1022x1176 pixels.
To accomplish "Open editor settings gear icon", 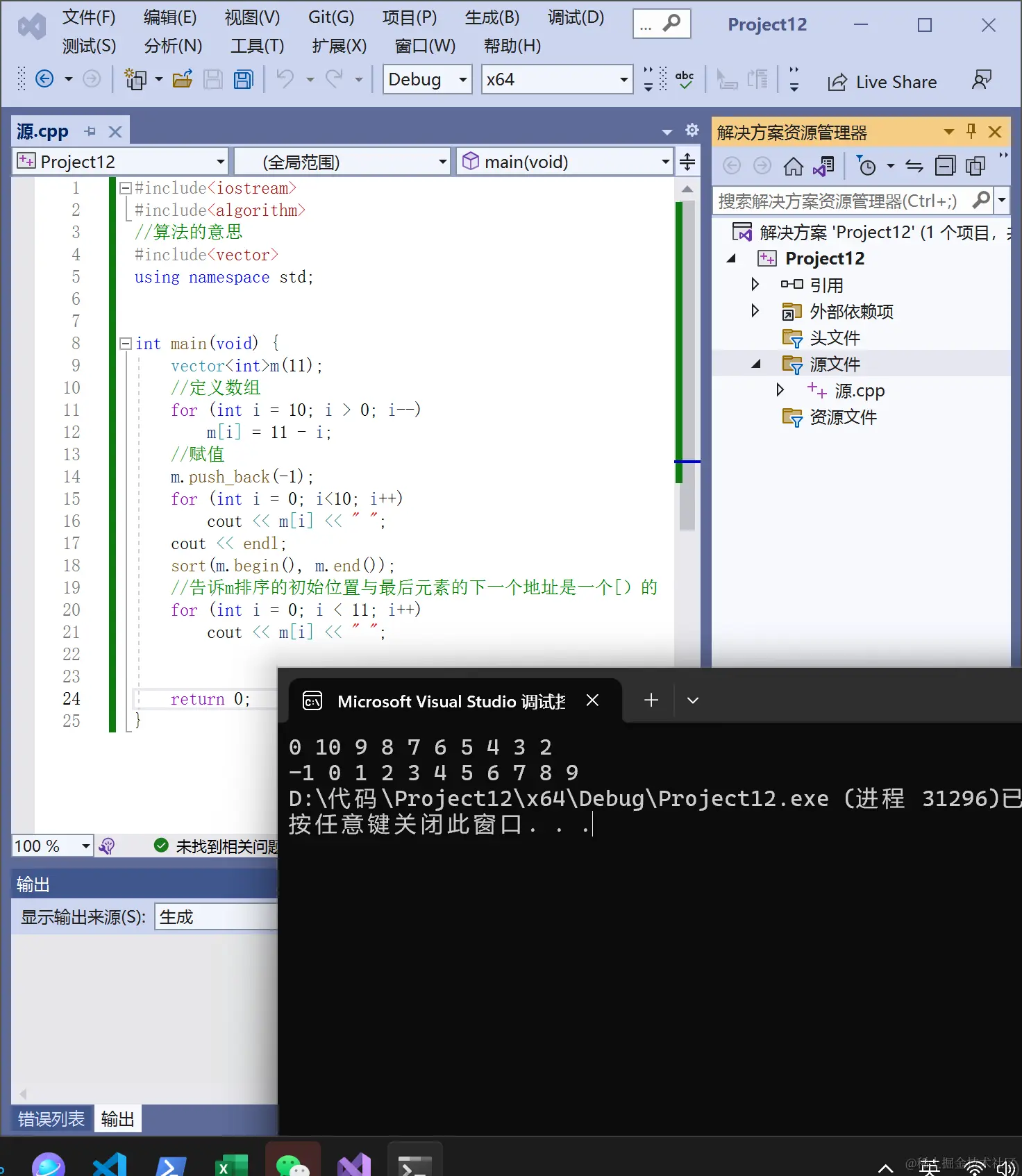I will 692,130.
